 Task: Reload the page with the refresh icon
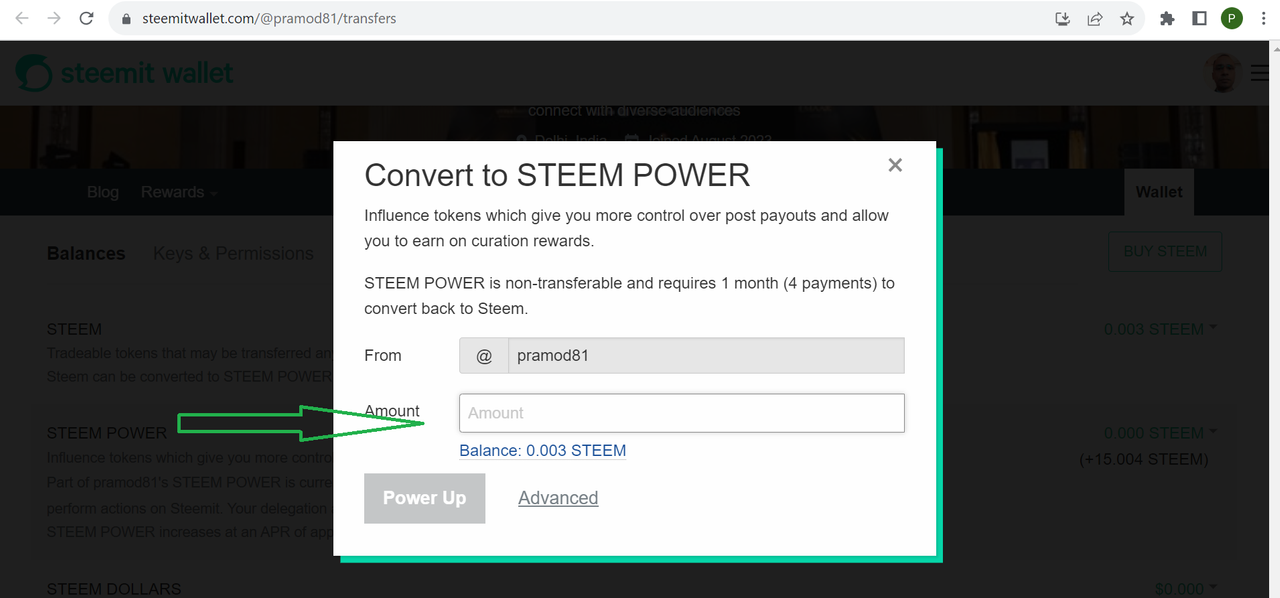87,18
